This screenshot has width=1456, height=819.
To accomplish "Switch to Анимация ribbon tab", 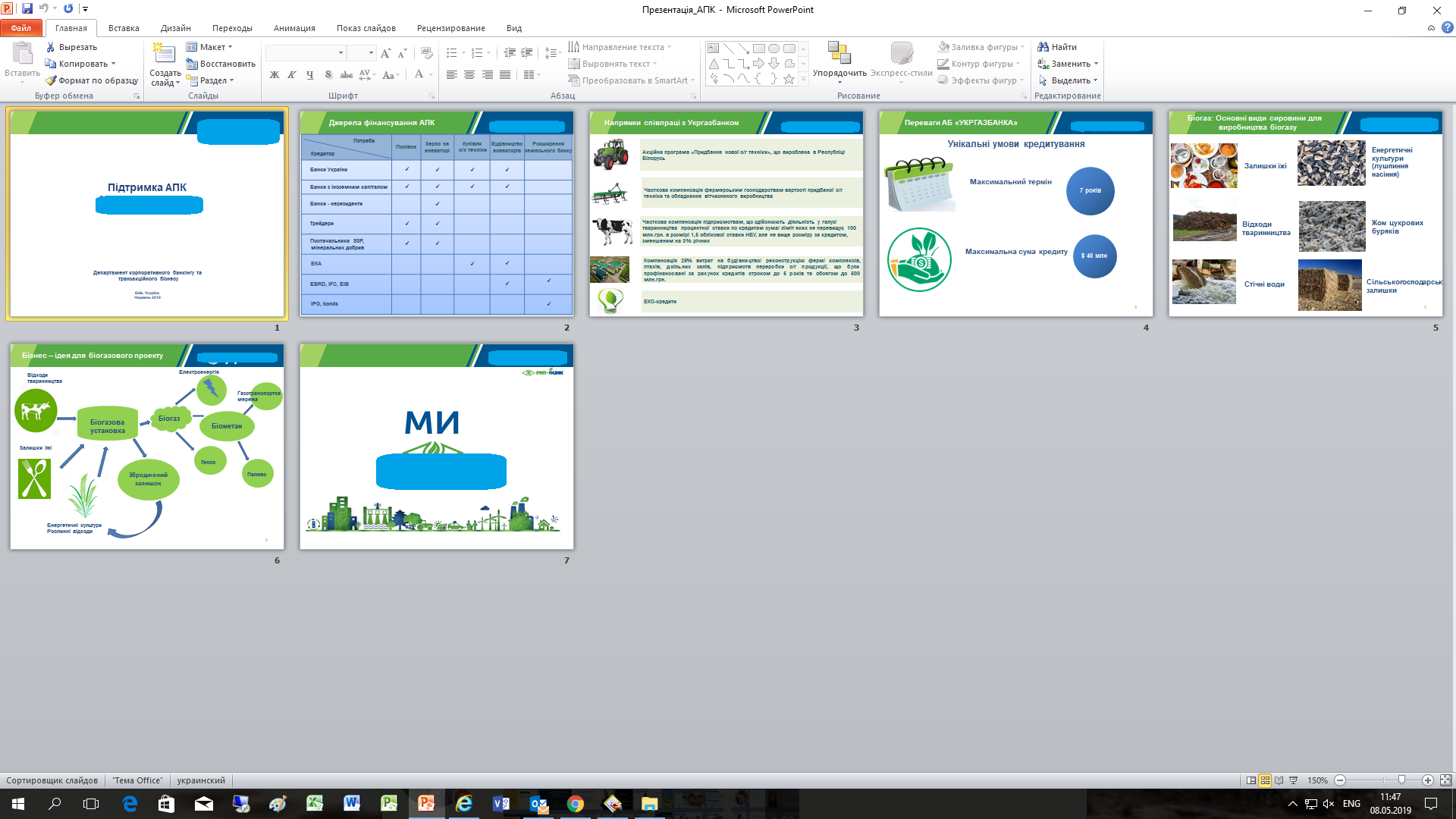I will pos(294,28).
